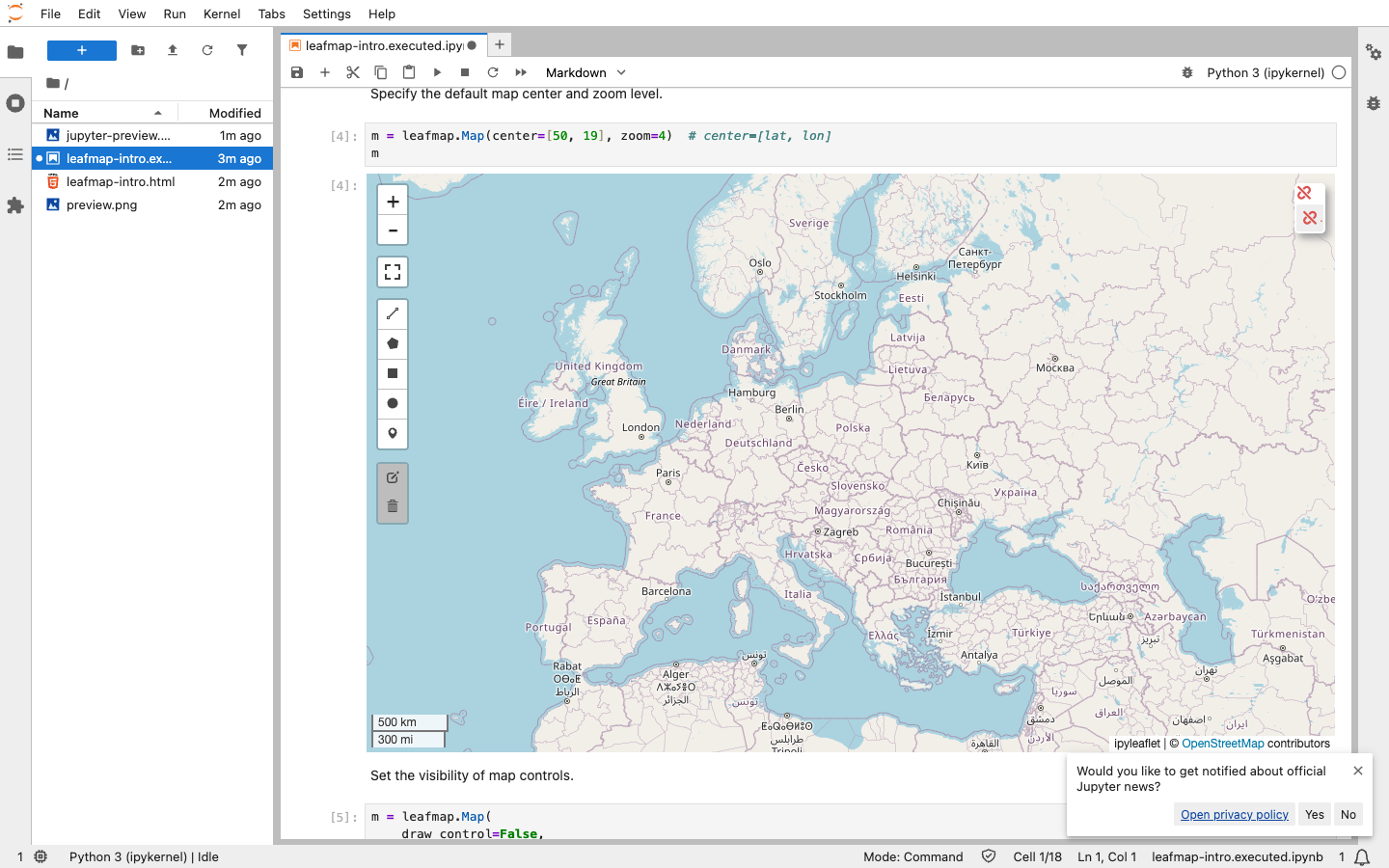
Task: Click the notifications bell in status bar
Action: (x=1362, y=856)
